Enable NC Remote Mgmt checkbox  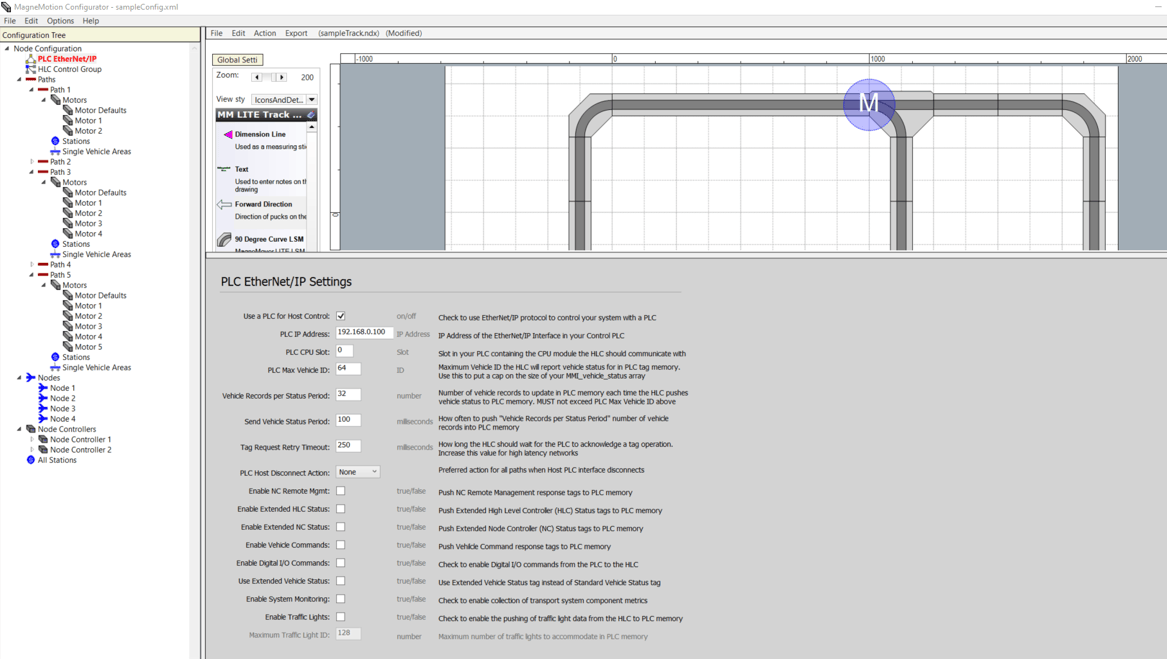point(341,491)
